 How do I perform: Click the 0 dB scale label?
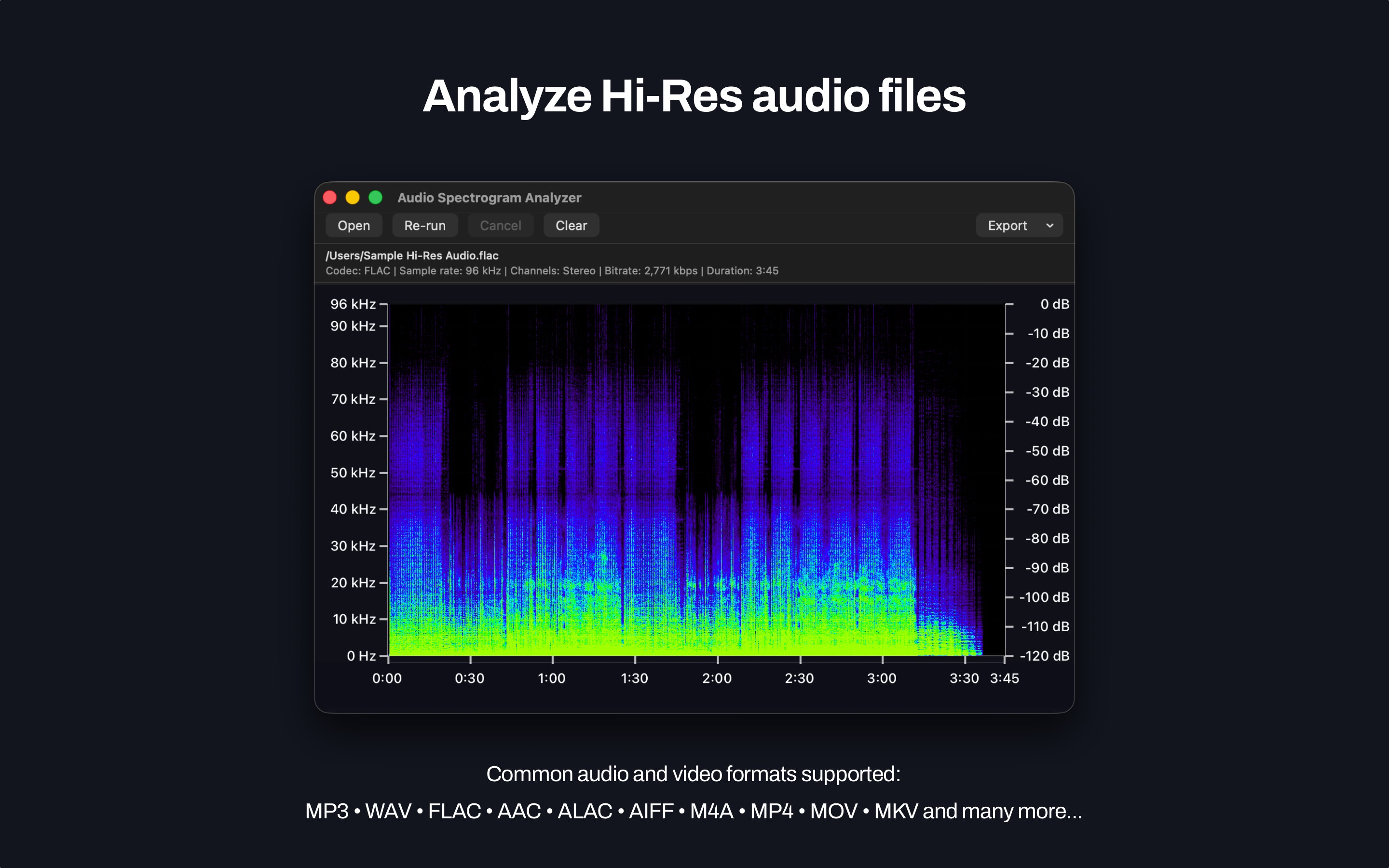pos(1054,304)
